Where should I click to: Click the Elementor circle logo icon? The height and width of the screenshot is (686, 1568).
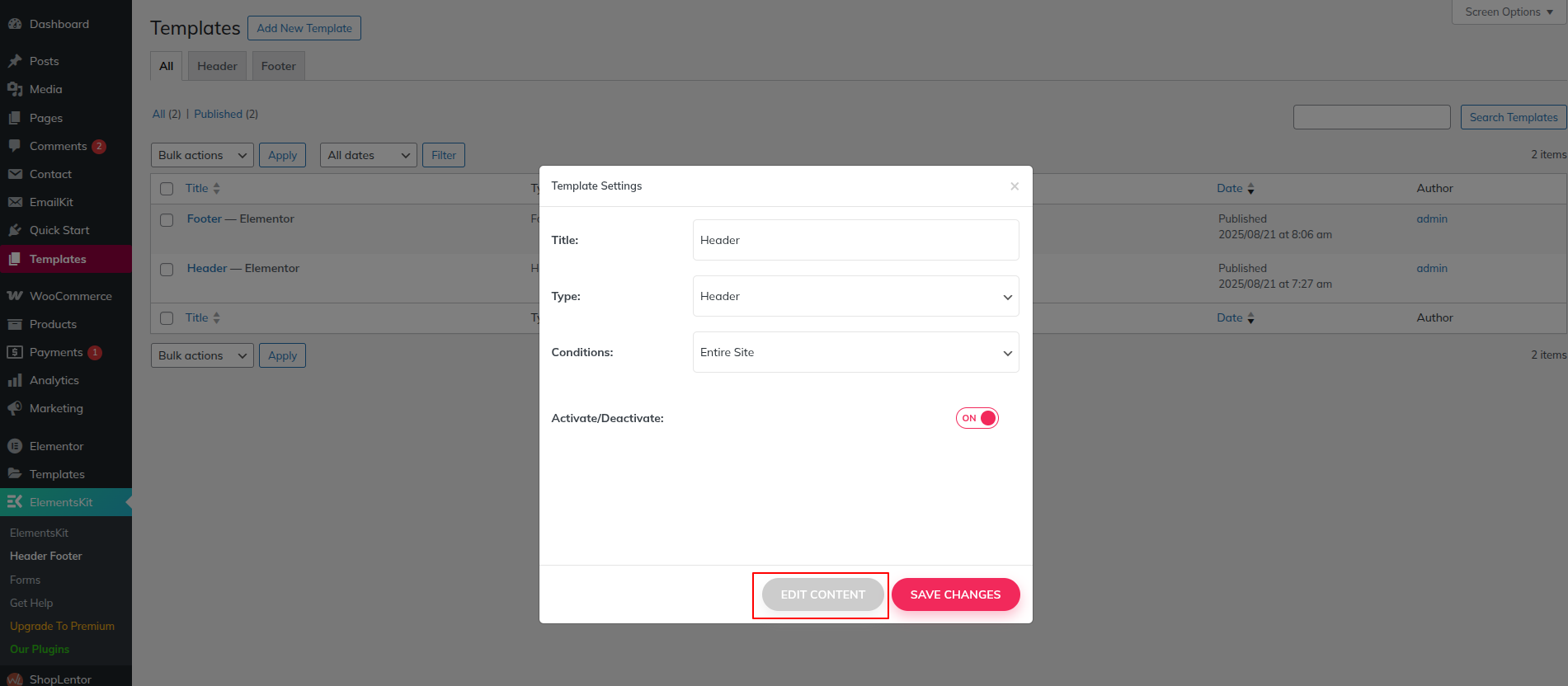[x=15, y=446]
